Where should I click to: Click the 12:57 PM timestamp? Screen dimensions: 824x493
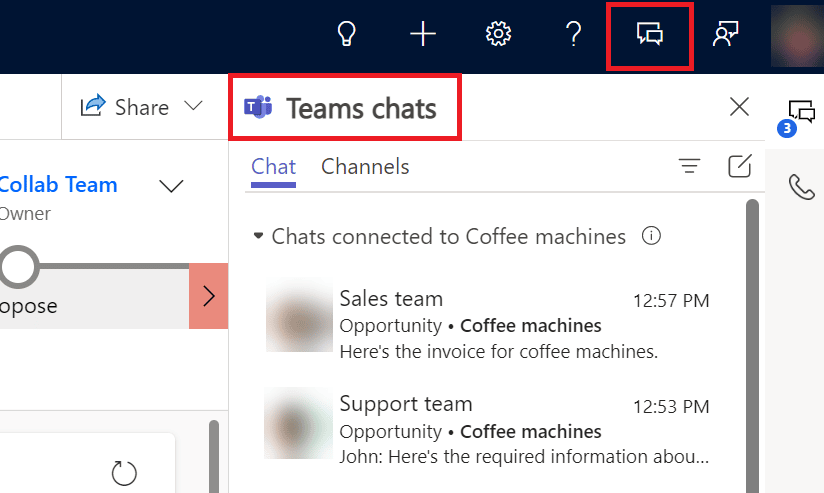[671, 301]
